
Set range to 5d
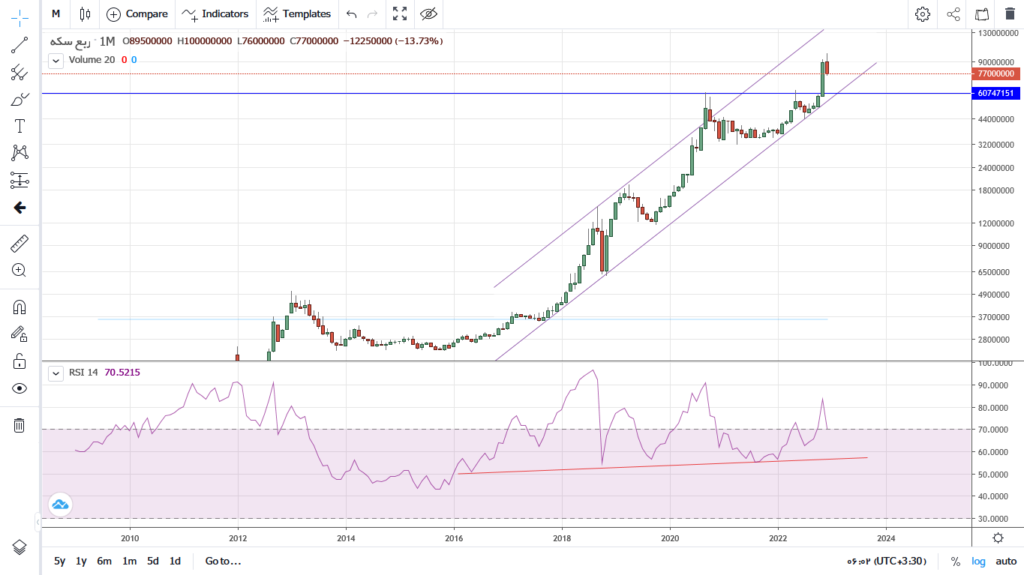[153, 561]
